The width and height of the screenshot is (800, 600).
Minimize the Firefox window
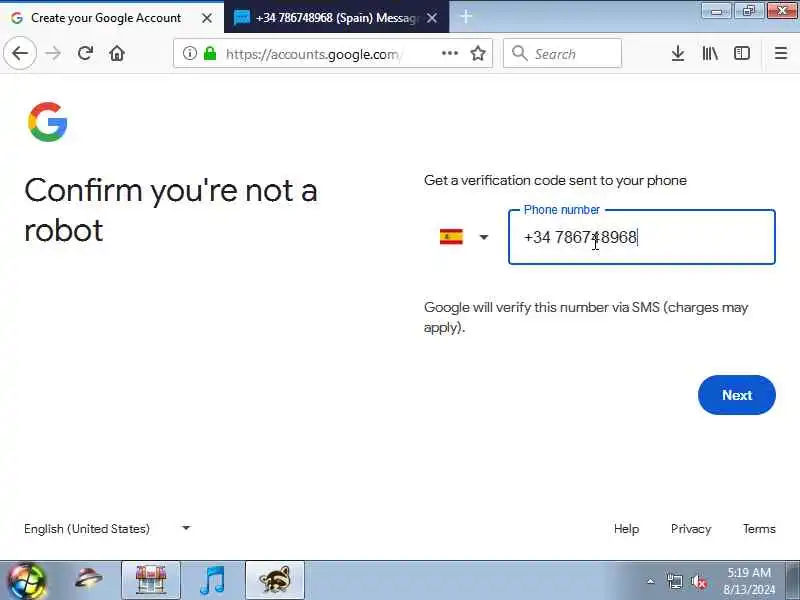point(717,10)
